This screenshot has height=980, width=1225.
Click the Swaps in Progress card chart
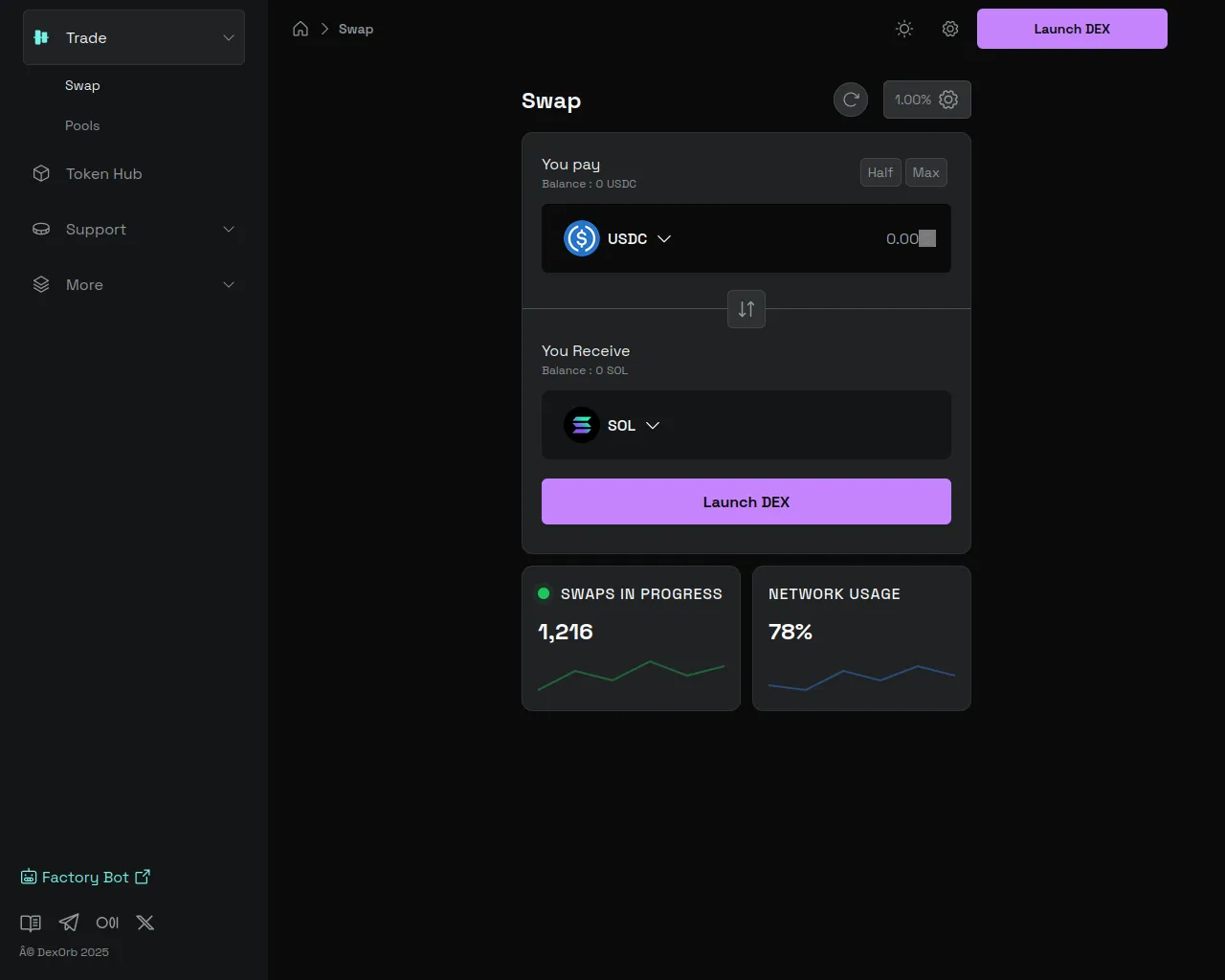tap(632, 675)
